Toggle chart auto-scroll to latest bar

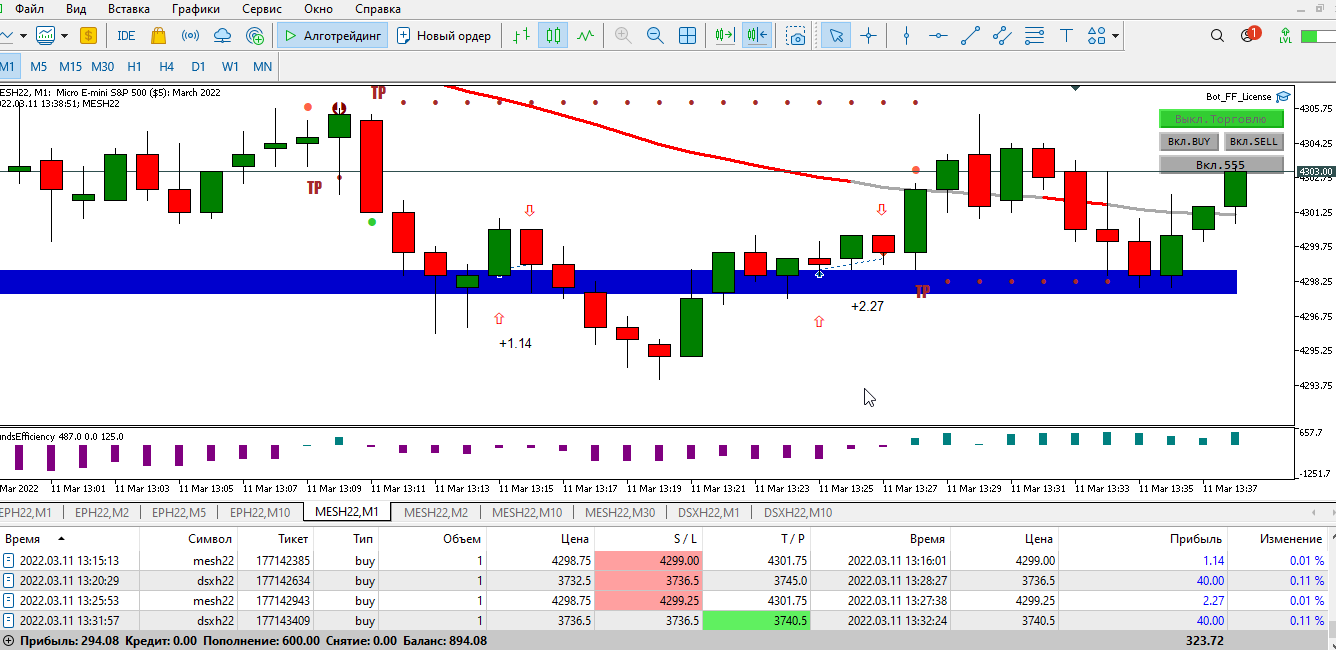click(x=725, y=36)
